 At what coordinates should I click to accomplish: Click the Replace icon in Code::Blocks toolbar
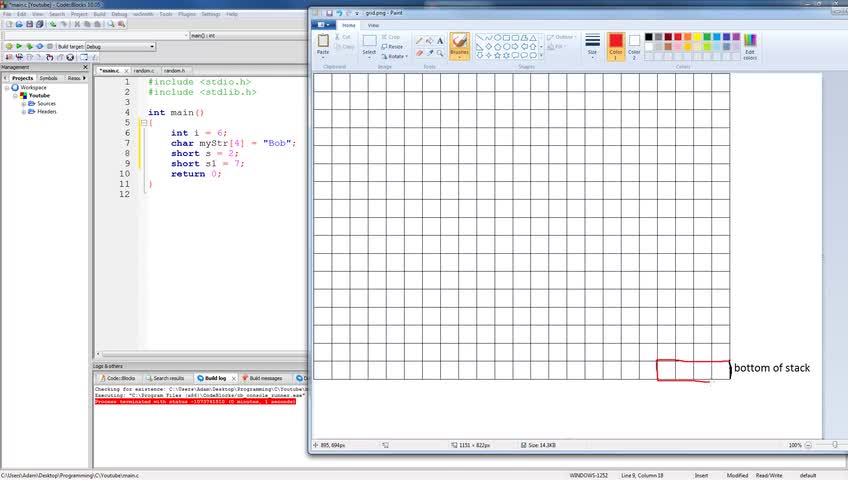pos(122,24)
